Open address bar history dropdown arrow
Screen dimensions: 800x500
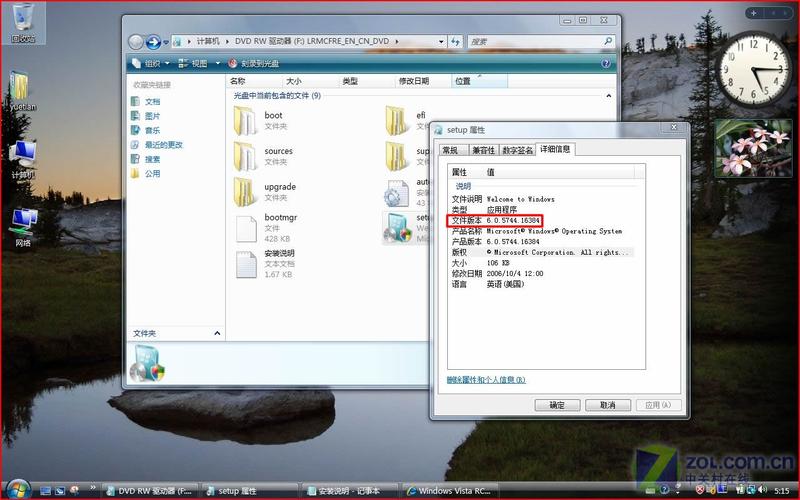coord(441,42)
